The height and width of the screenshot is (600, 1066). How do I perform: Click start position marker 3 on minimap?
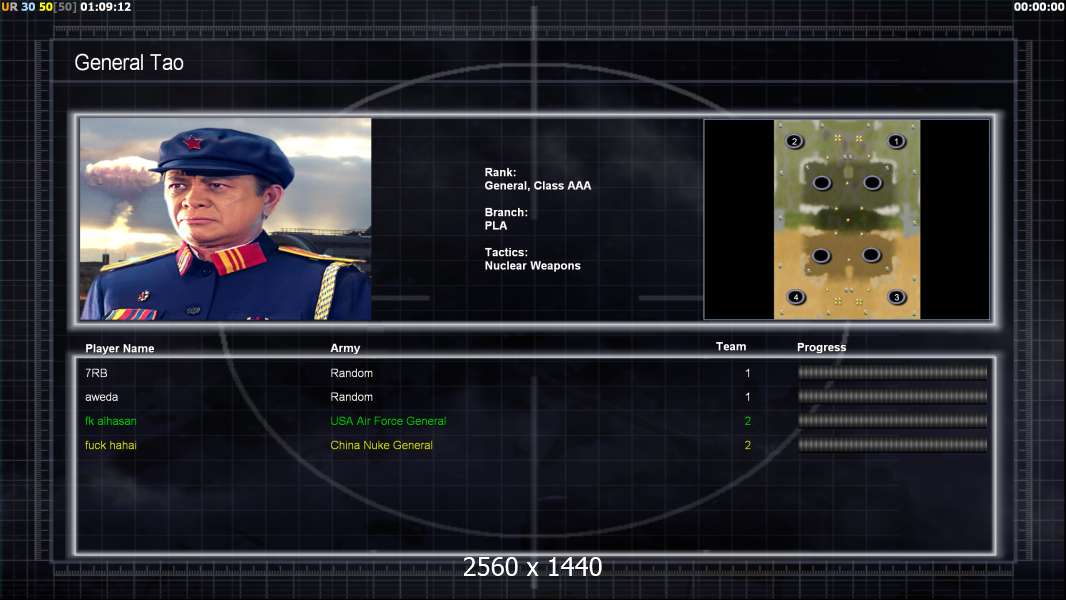pyautogui.click(x=897, y=297)
